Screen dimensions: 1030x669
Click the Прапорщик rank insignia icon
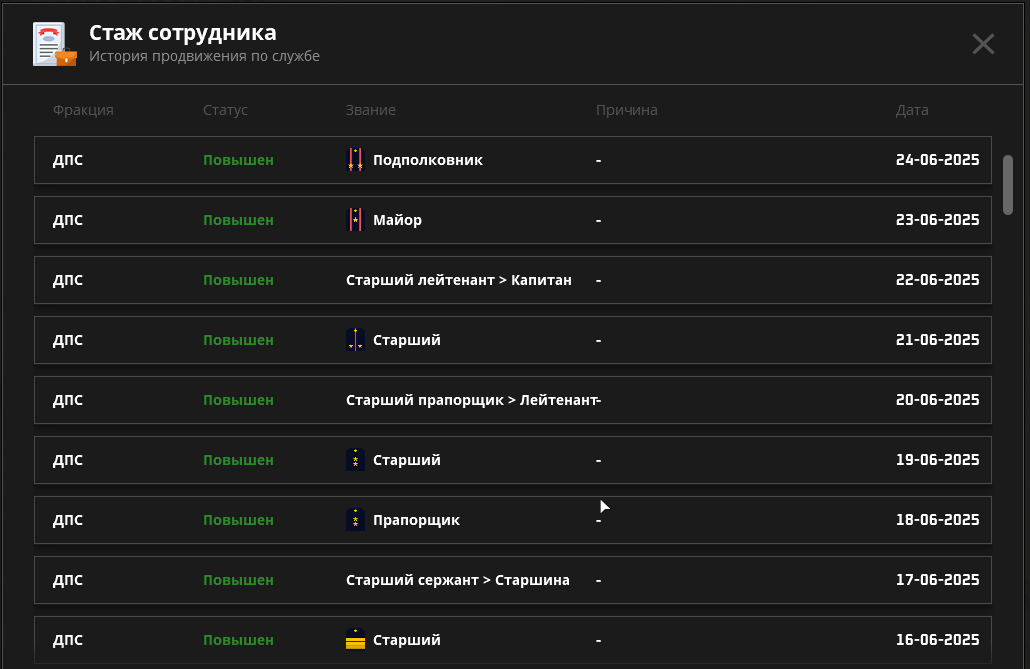tap(355, 520)
